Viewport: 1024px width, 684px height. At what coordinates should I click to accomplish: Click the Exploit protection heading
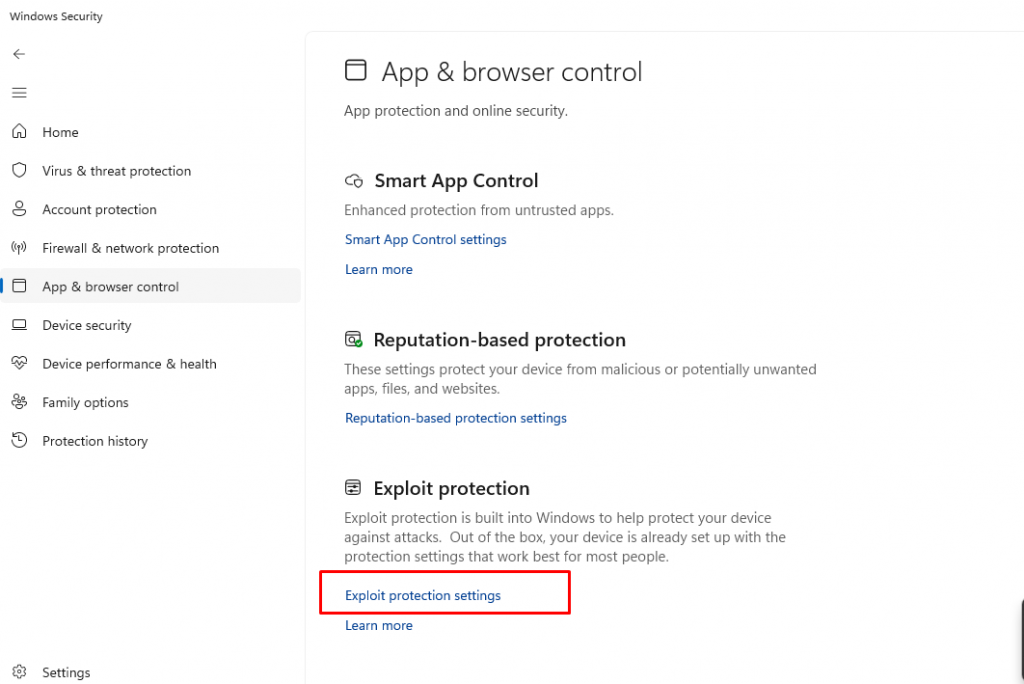(x=451, y=488)
